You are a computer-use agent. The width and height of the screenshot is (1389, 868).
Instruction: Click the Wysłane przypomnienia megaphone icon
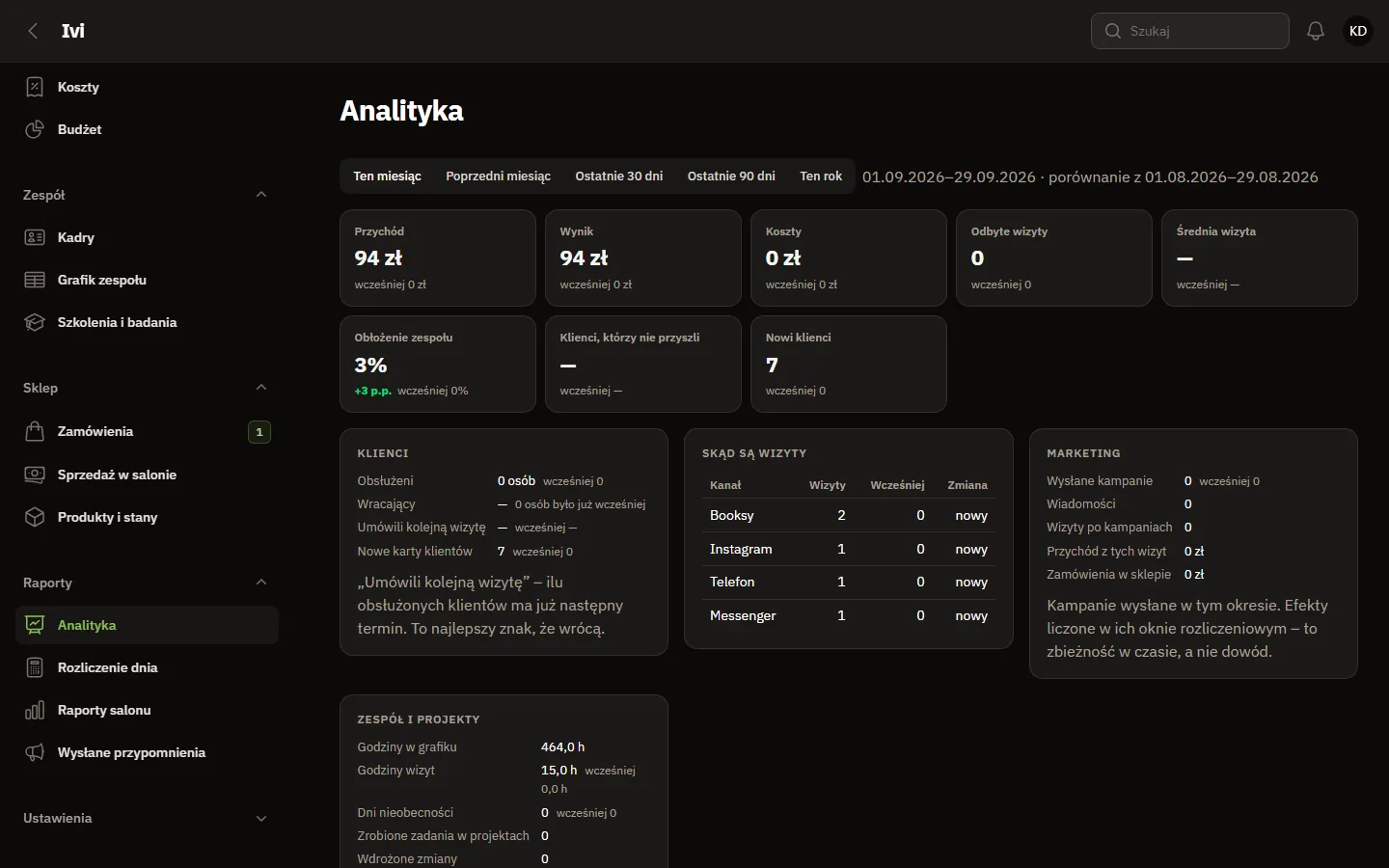pos(35,752)
